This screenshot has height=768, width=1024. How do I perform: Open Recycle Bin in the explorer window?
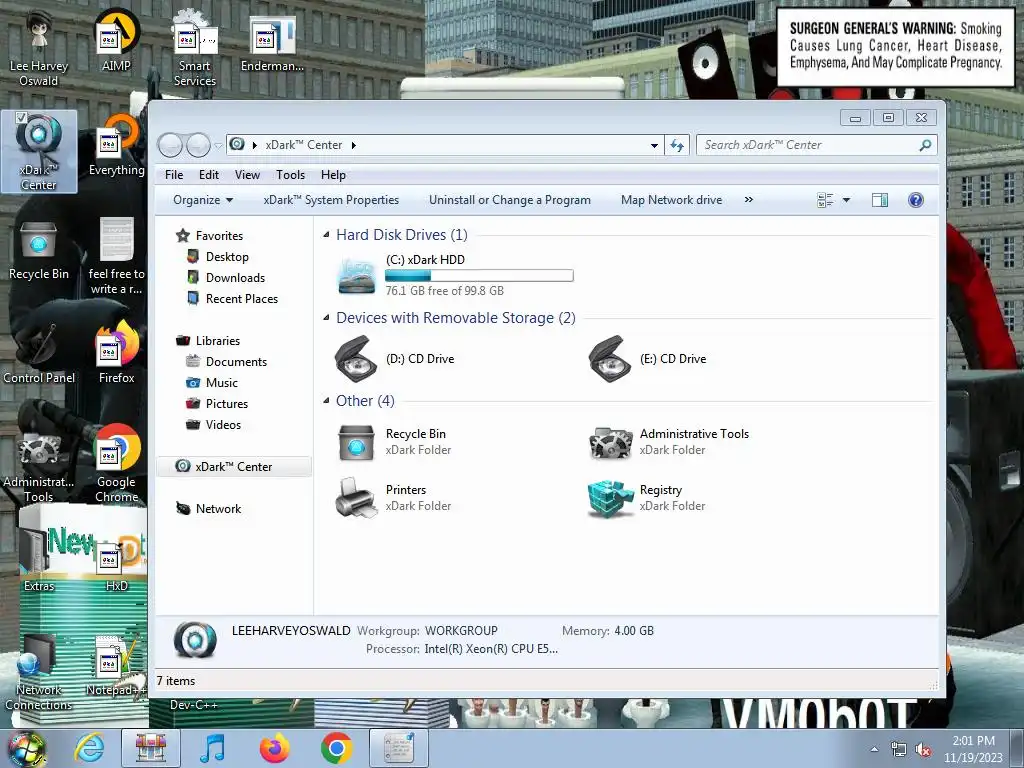(356, 442)
